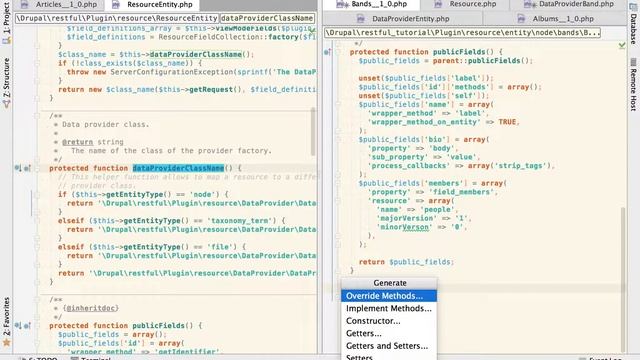The height and width of the screenshot is (360, 640).
Task: Choose Override Methods... in Generate menu
Action: [x=389, y=296]
